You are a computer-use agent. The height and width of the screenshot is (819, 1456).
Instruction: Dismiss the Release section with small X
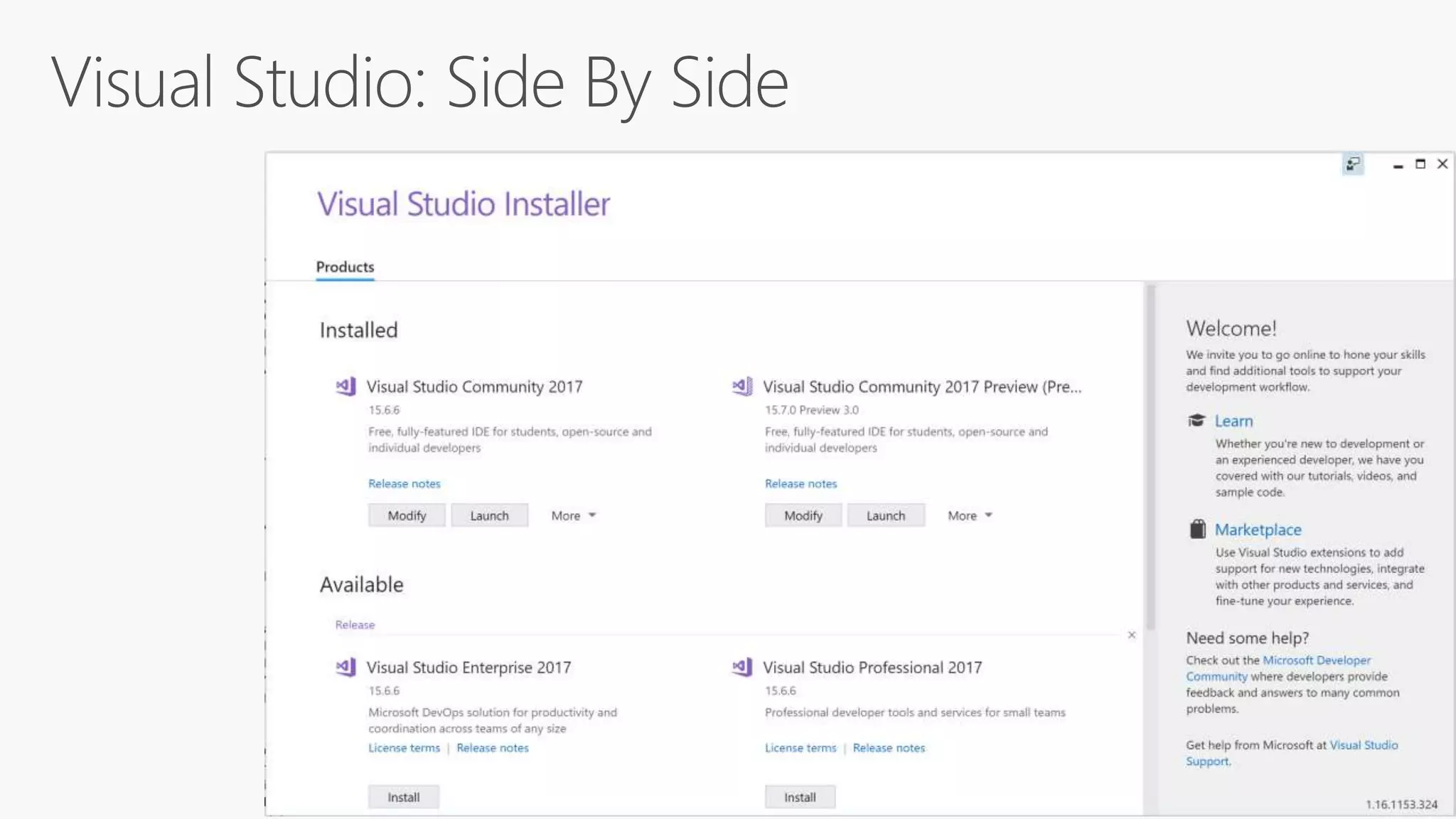[1131, 635]
